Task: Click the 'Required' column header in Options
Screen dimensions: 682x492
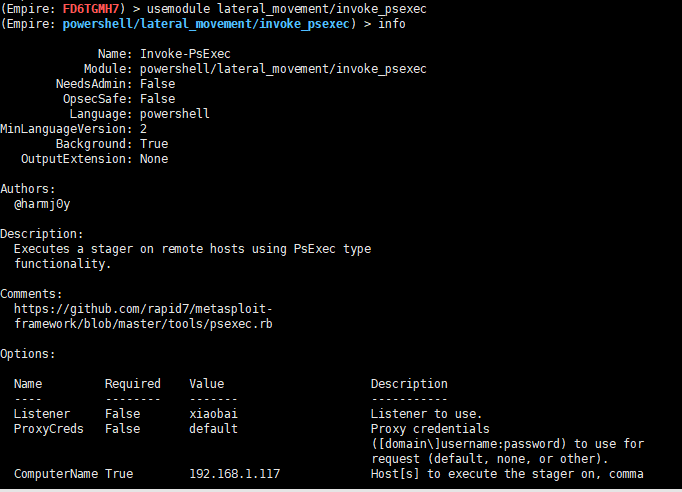Action: click(133, 384)
